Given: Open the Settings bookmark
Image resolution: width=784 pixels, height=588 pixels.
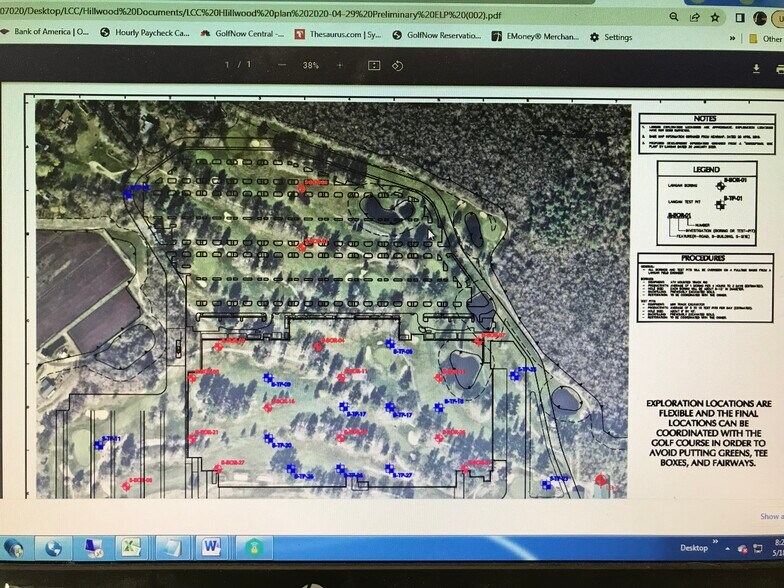Looking at the screenshot, I should click(x=611, y=37).
